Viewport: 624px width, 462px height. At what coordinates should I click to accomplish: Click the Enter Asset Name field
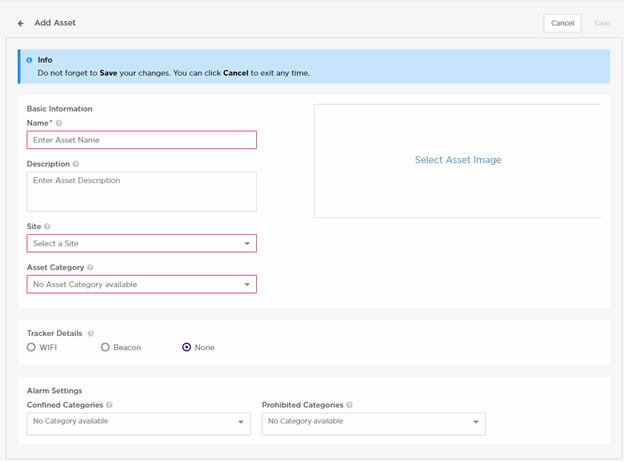[x=141, y=140]
